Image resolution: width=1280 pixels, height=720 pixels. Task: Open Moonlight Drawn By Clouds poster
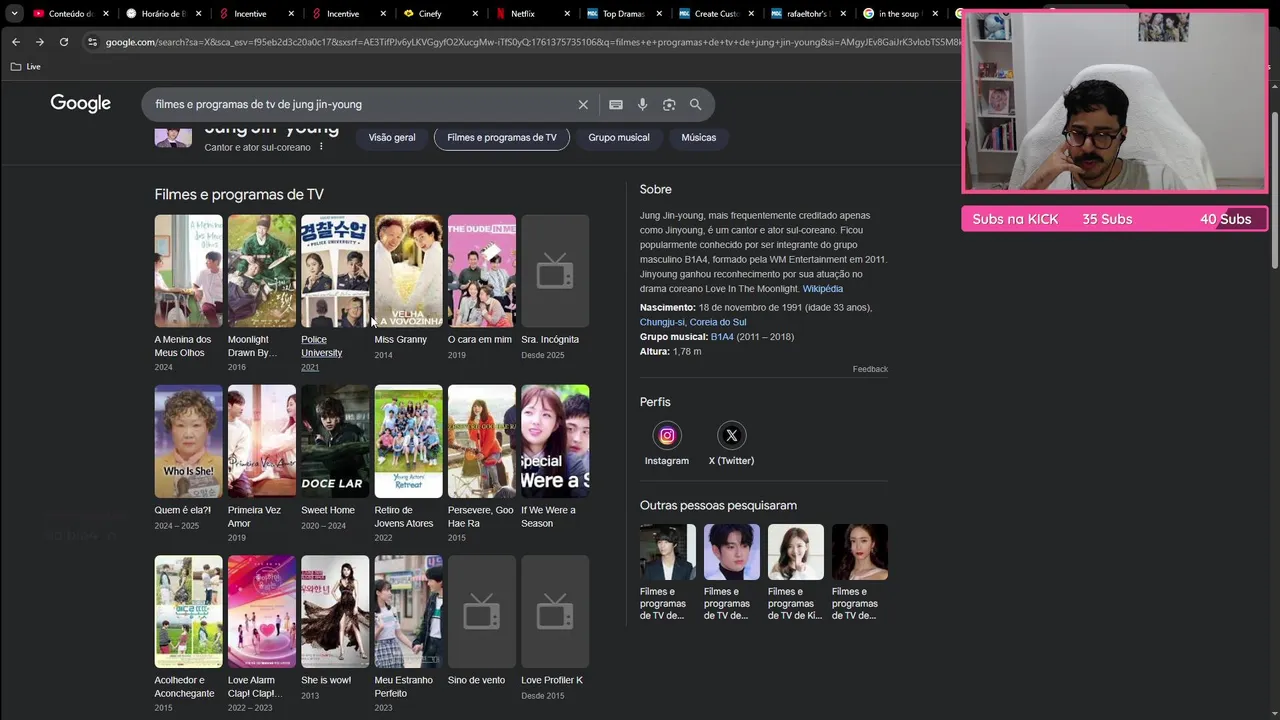click(262, 271)
